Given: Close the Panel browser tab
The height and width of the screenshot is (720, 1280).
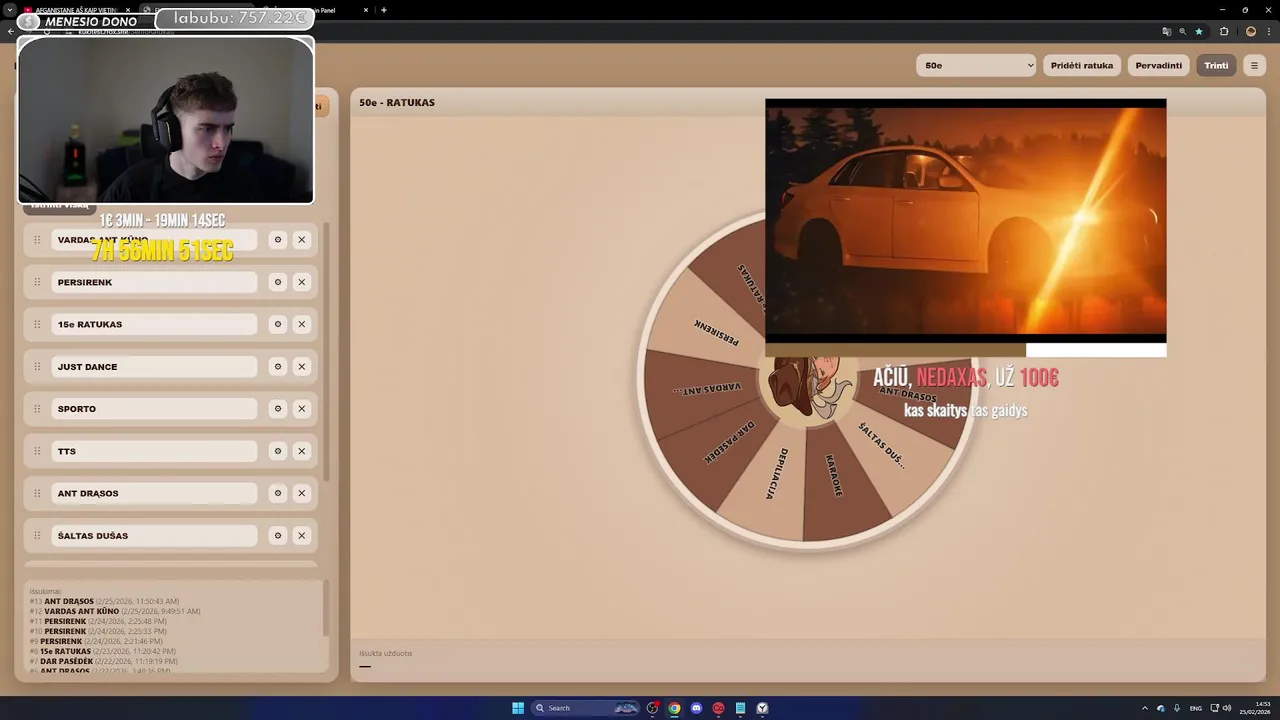Looking at the screenshot, I should point(365,10).
